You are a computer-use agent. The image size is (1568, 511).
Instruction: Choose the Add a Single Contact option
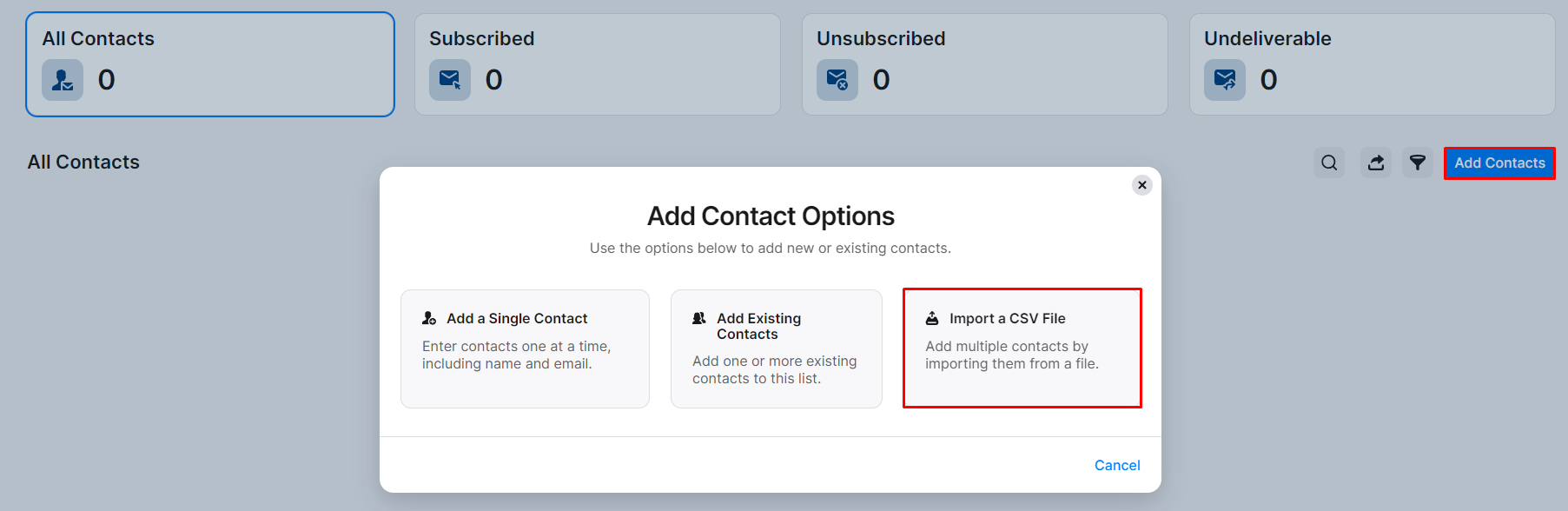click(525, 348)
